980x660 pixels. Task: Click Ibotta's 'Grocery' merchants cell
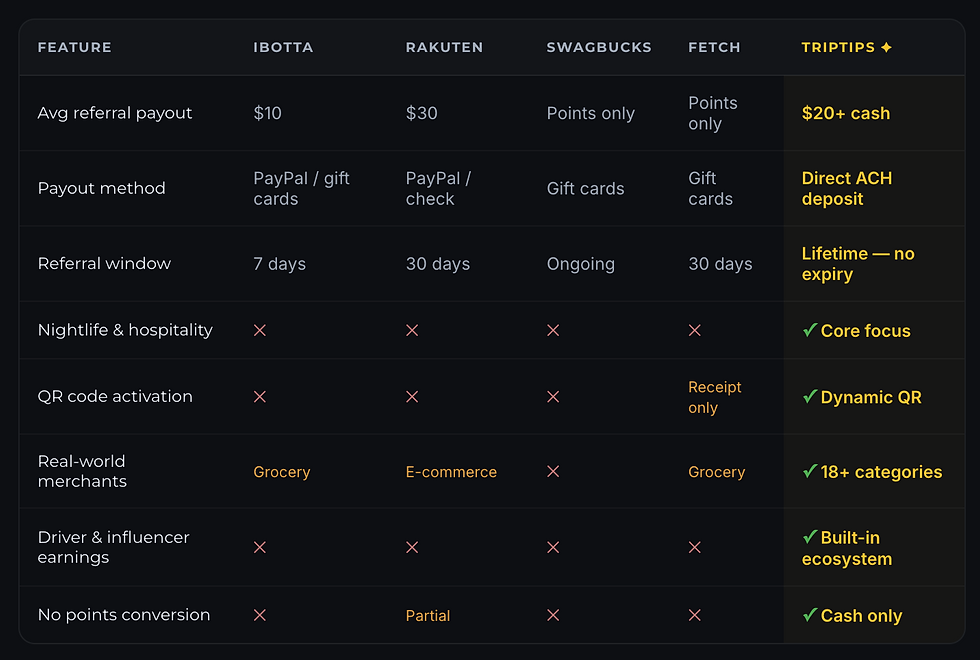click(281, 472)
